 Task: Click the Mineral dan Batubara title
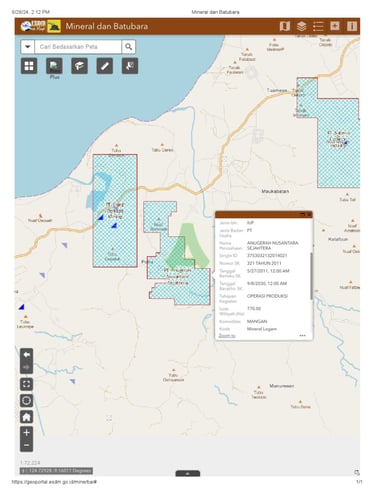pyautogui.click(x=107, y=26)
